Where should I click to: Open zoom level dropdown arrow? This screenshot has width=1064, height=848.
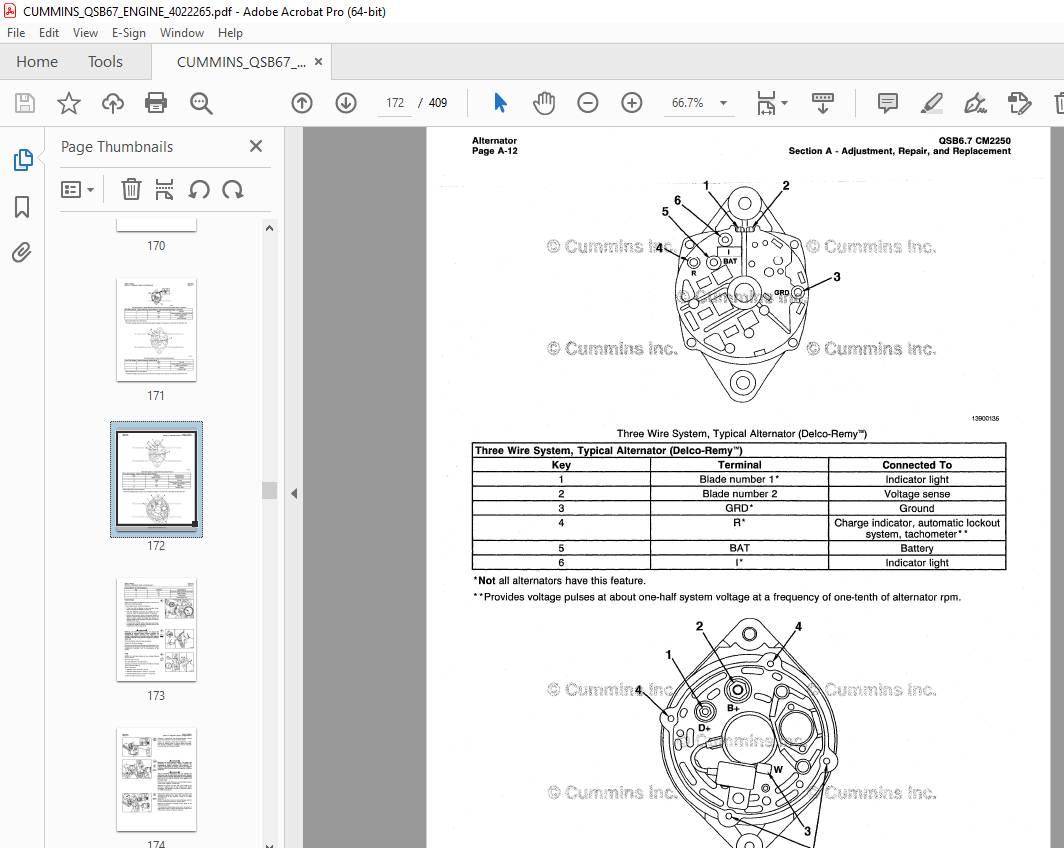click(723, 103)
